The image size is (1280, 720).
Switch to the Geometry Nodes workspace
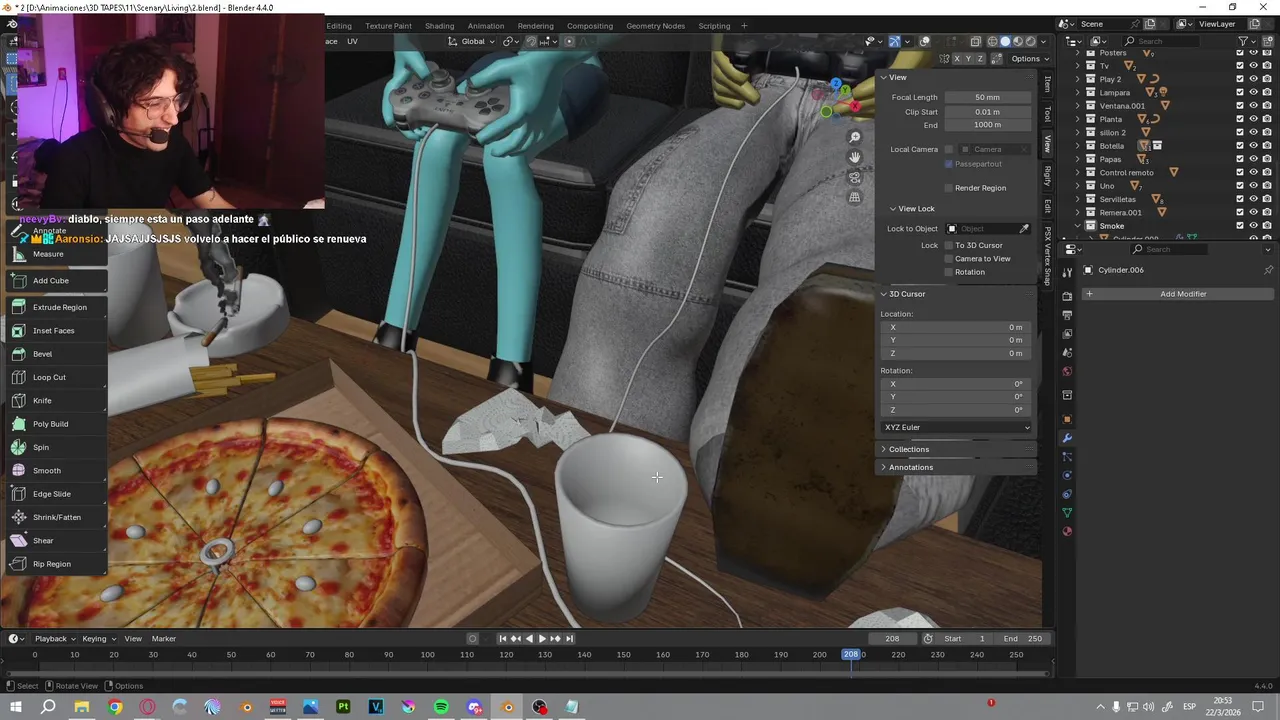pos(656,26)
